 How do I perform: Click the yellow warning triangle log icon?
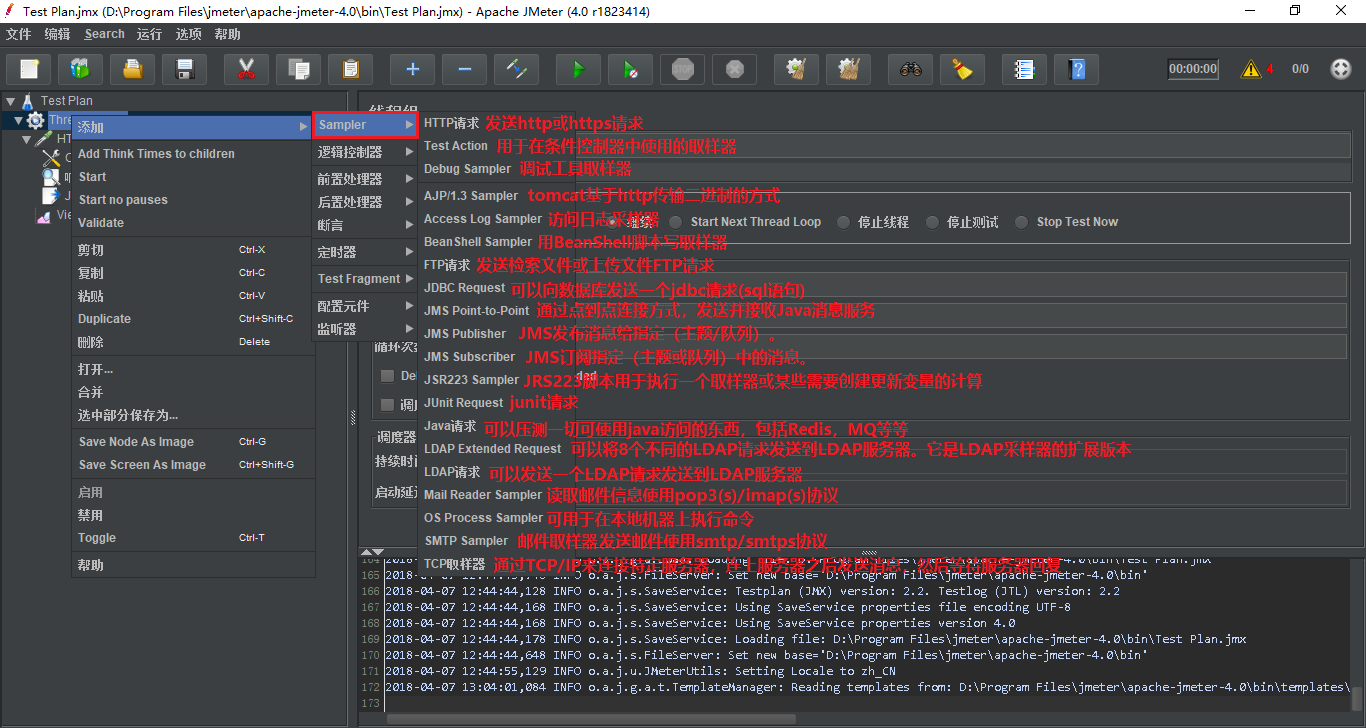(1251, 69)
